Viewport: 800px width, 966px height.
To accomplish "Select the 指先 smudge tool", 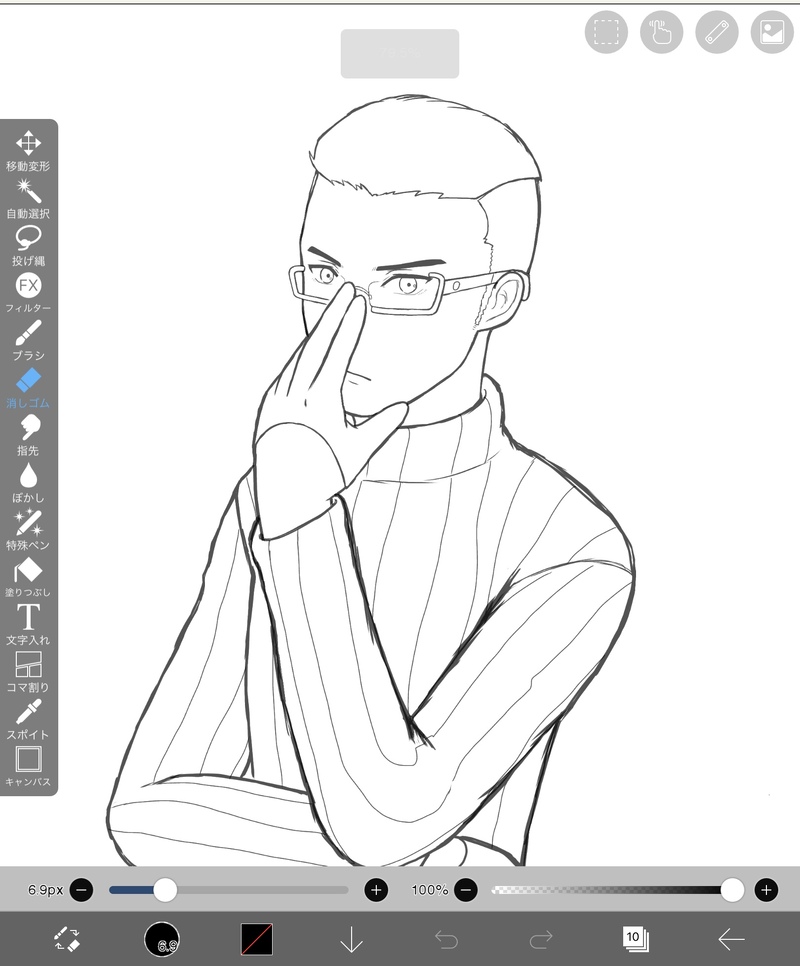I will click(28, 435).
